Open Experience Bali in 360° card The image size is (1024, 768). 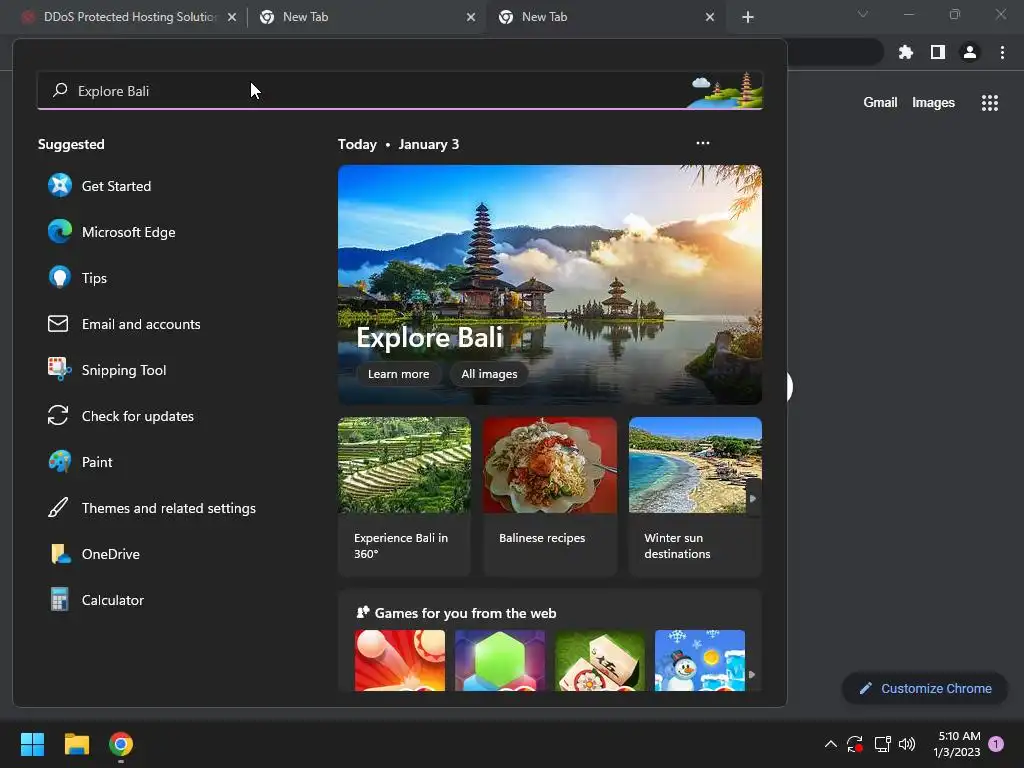[404, 496]
